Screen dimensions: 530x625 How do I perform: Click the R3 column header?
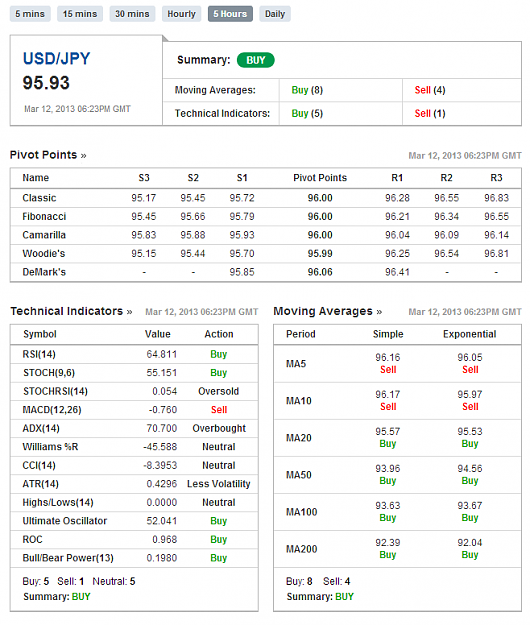(x=496, y=178)
